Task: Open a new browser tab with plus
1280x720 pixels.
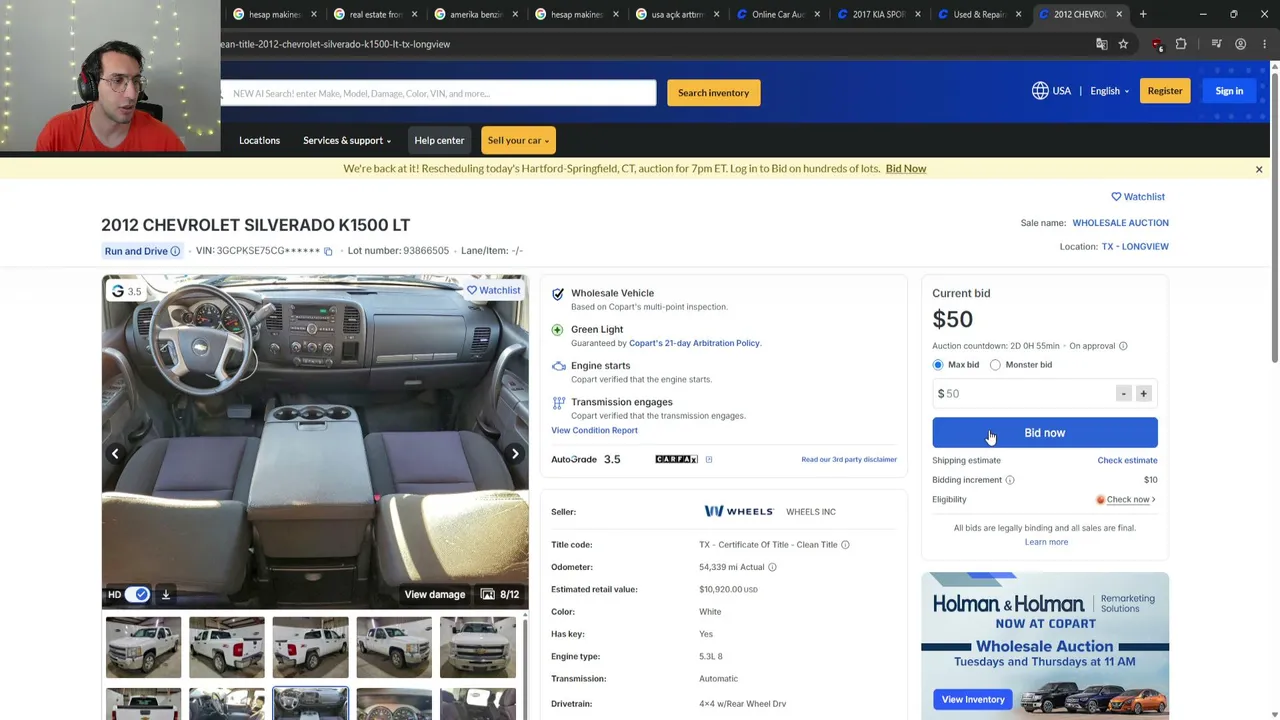Action: [x=1143, y=14]
